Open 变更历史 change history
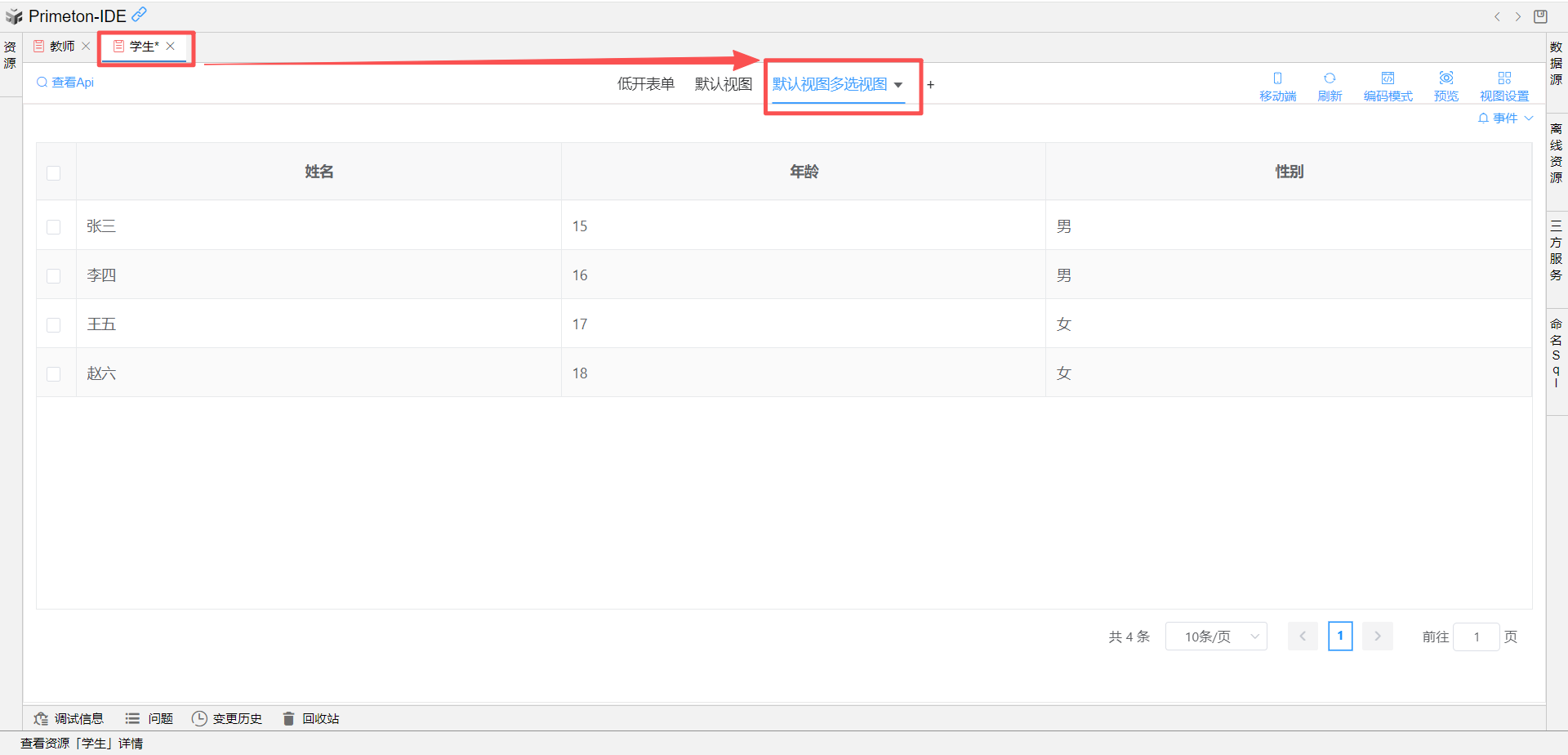The width and height of the screenshot is (1568, 755). click(227, 718)
